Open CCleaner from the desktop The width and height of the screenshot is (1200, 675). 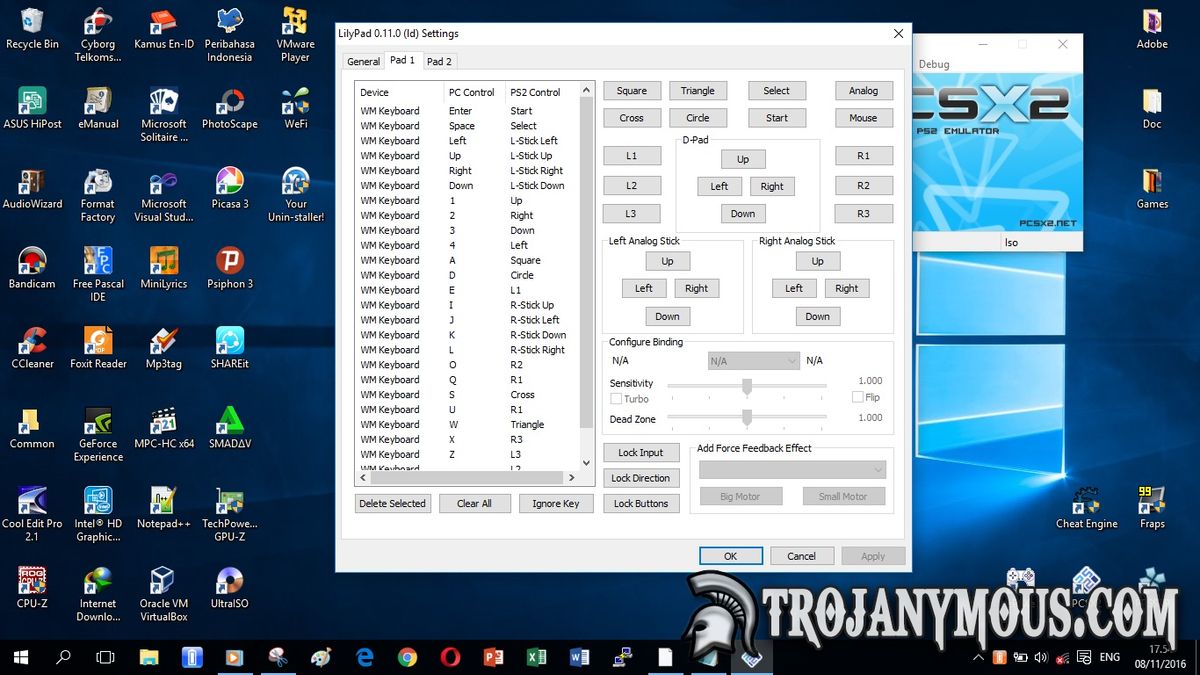tap(32, 348)
